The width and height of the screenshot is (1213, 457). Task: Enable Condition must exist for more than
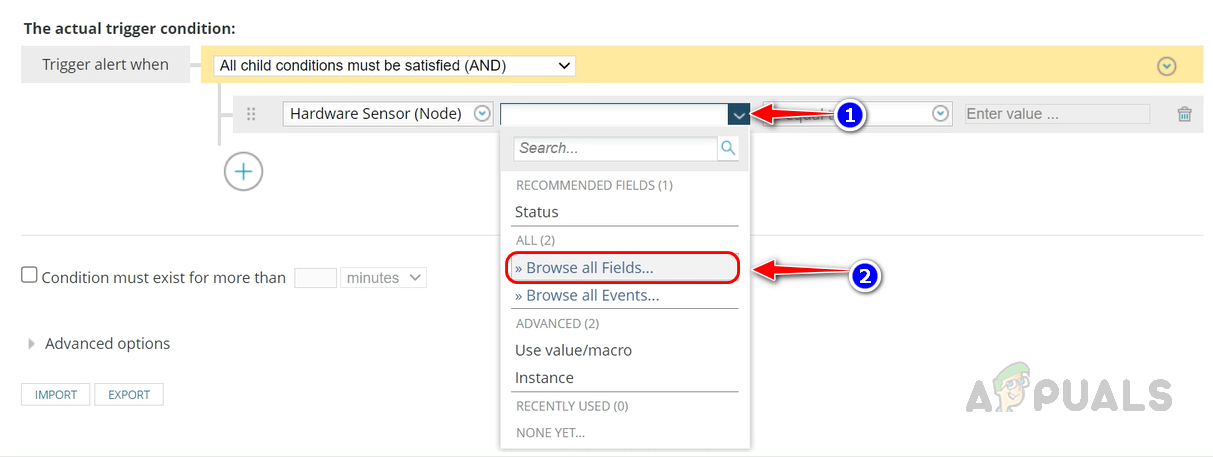30,275
